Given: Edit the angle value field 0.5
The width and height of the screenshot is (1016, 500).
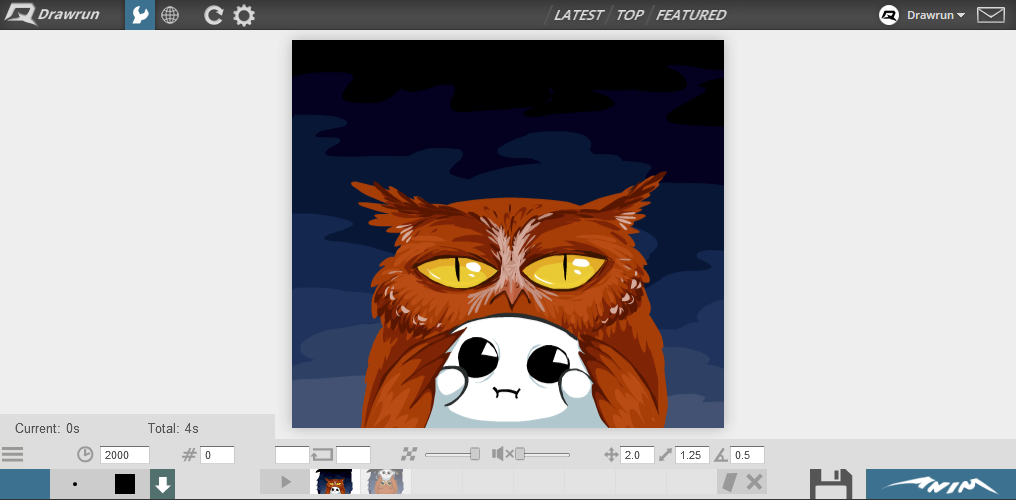Looking at the screenshot, I should pyautogui.click(x=747, y=455).
